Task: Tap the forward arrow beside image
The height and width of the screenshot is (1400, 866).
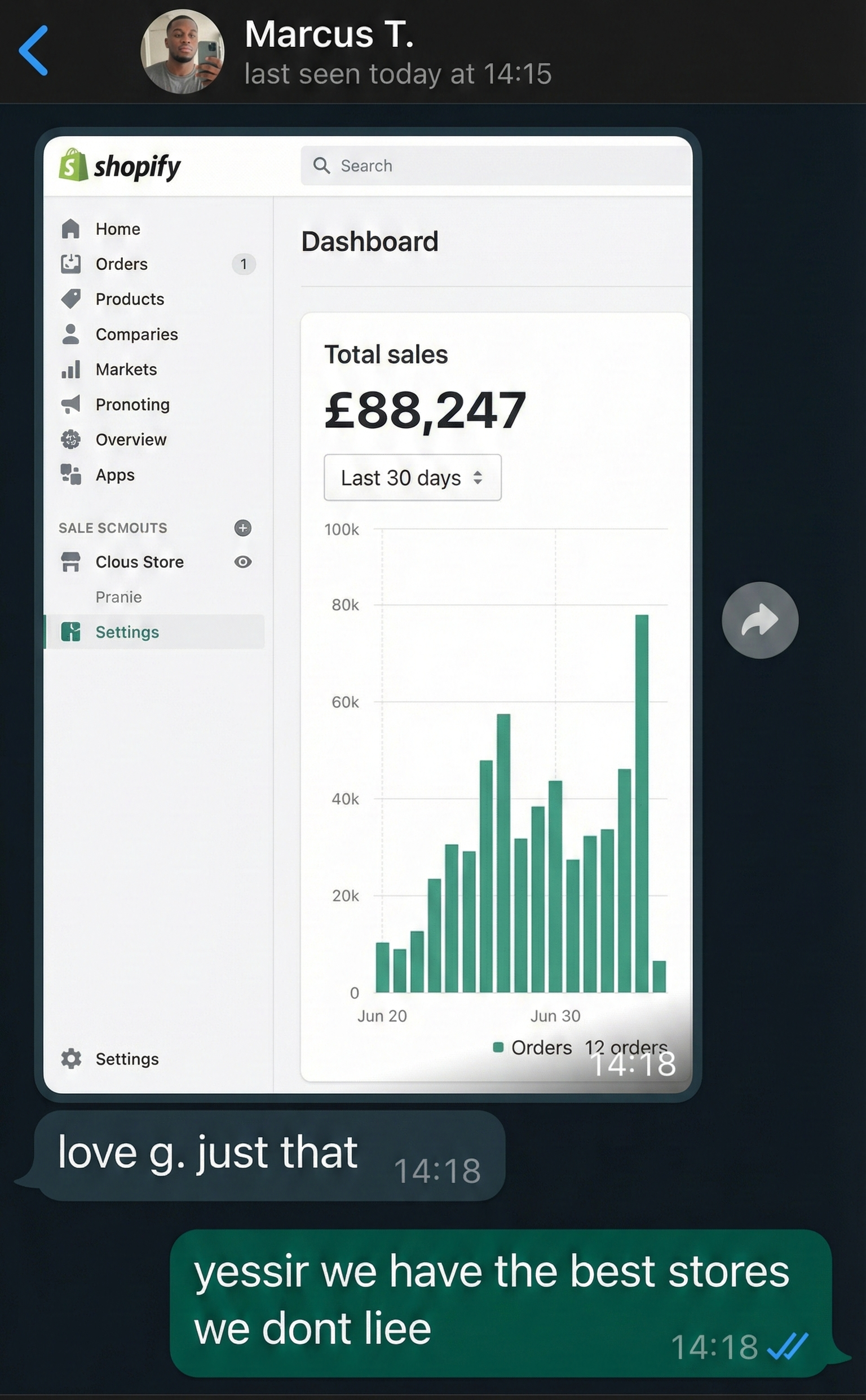Action: 759,620
